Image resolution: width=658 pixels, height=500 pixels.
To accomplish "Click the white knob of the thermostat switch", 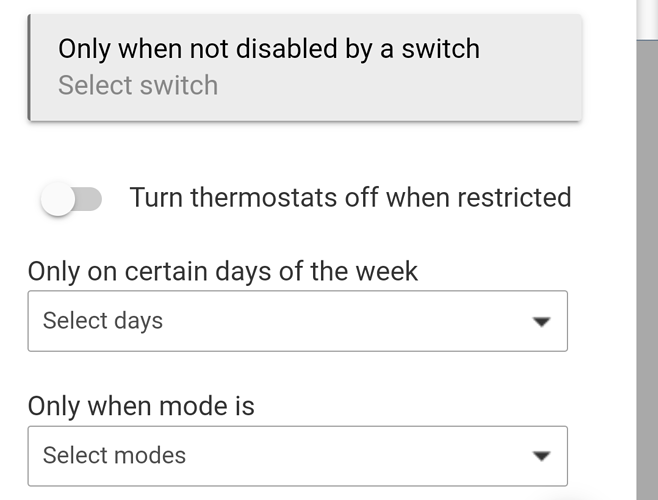I will (x=58, y=199).
